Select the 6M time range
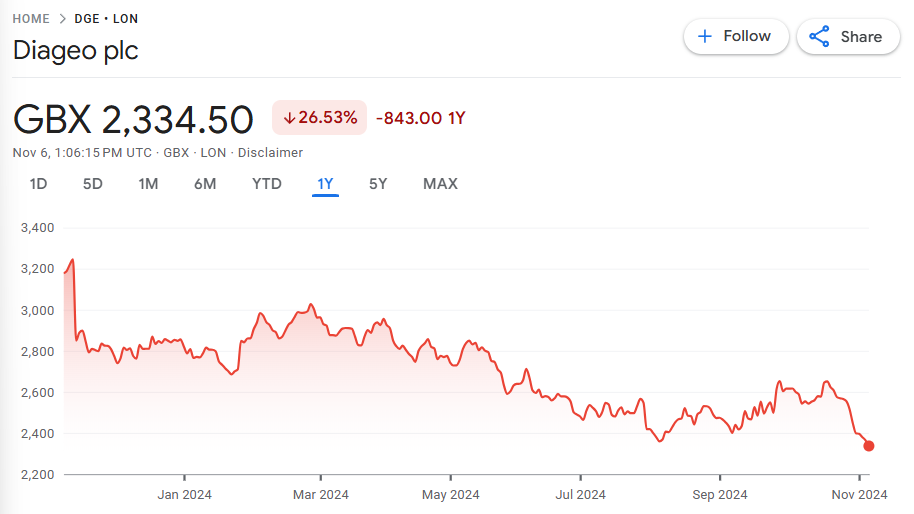 205,184
